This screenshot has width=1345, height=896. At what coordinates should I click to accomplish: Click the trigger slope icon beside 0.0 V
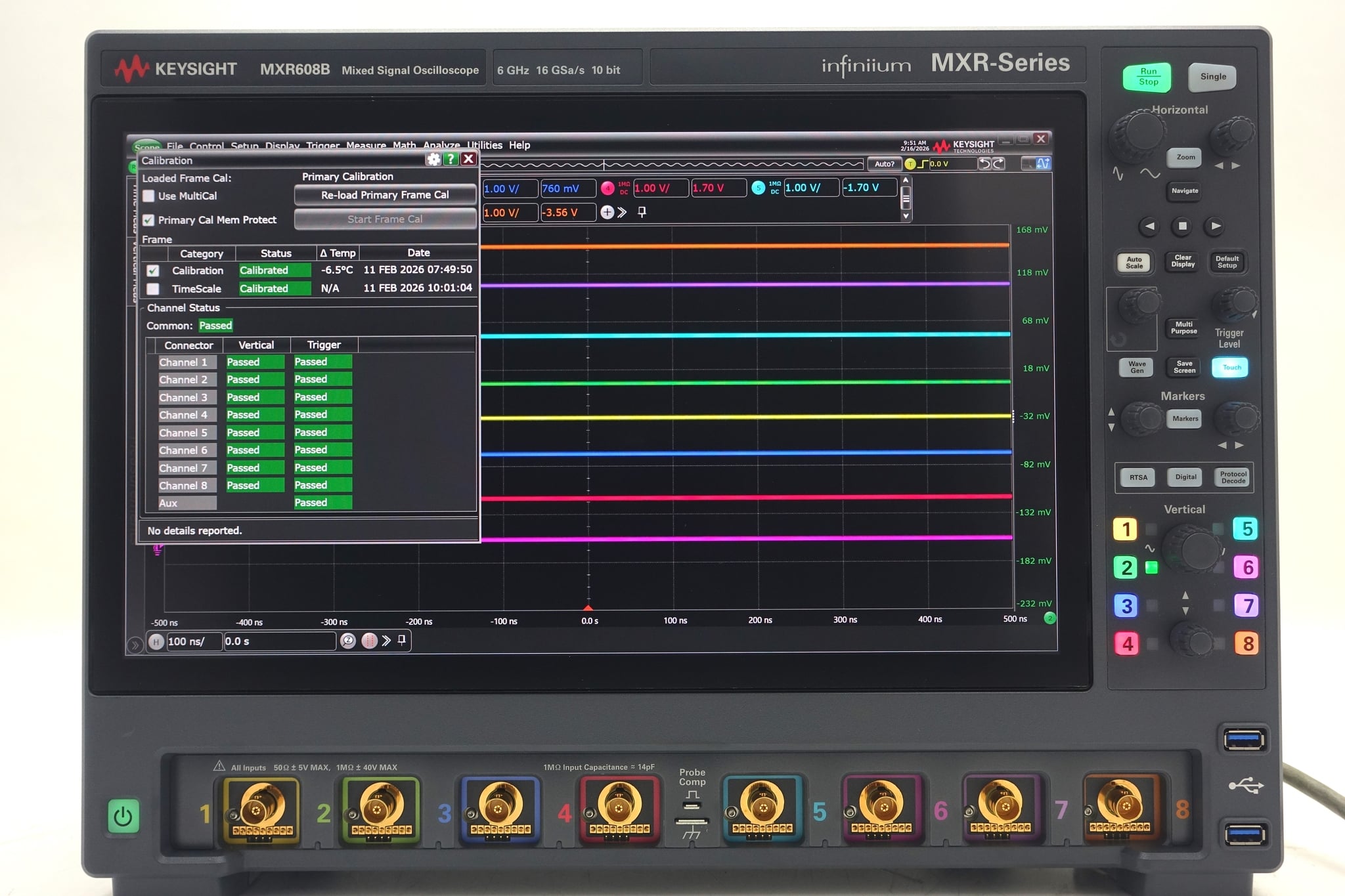923,164
